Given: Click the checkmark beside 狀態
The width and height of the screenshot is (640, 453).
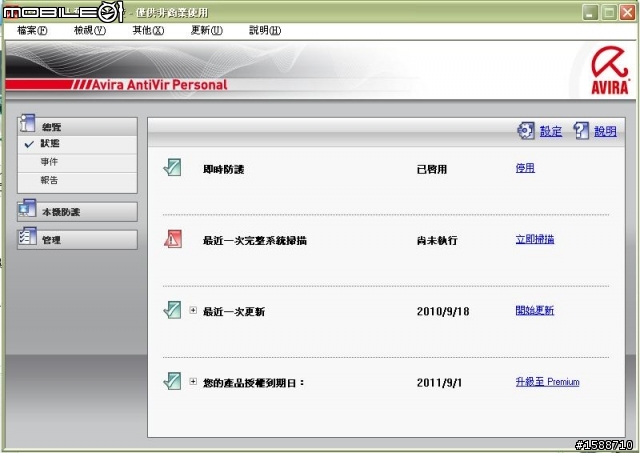Looking at the screenshot, I should point(29,144).
